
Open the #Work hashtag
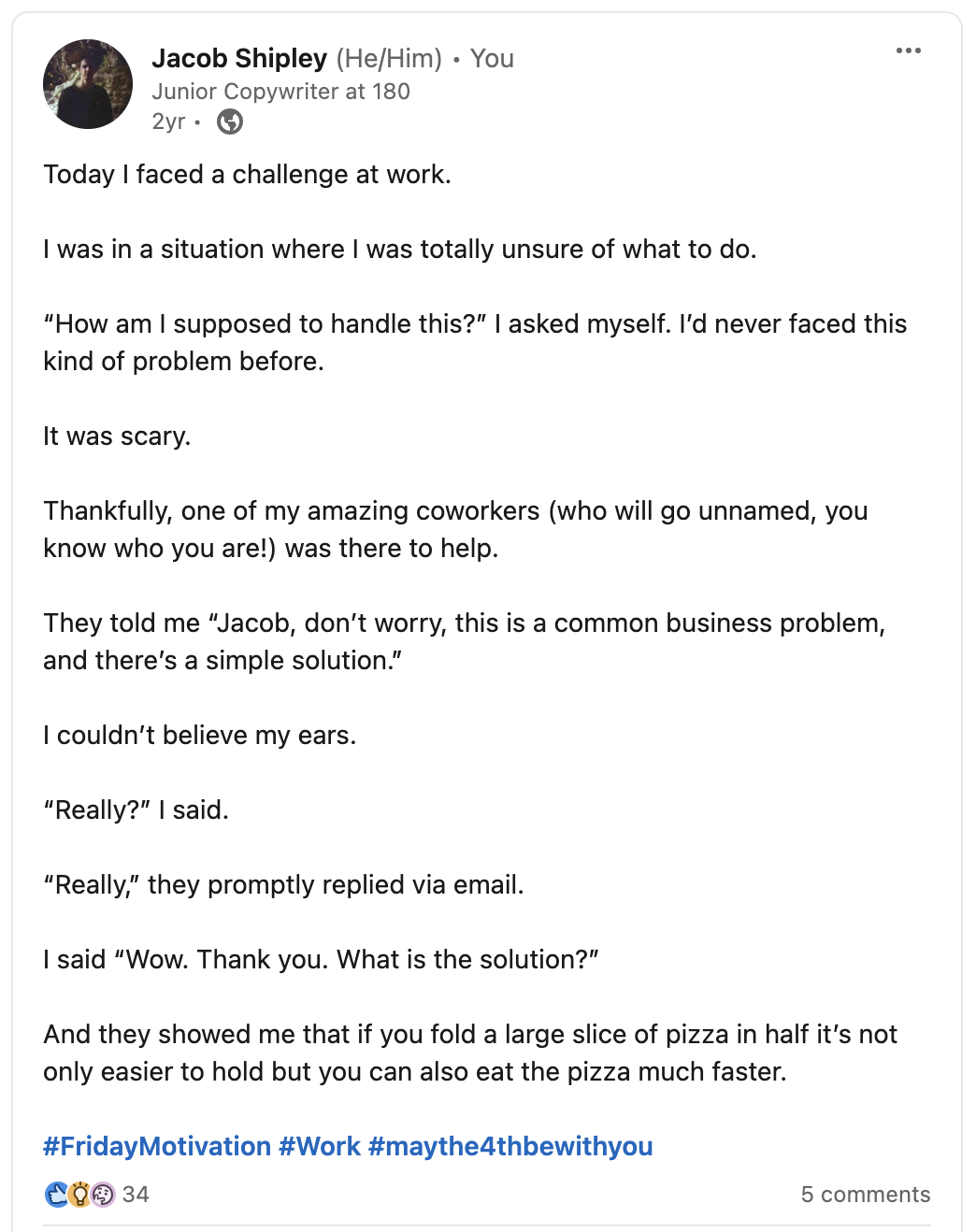[320, 1146]
